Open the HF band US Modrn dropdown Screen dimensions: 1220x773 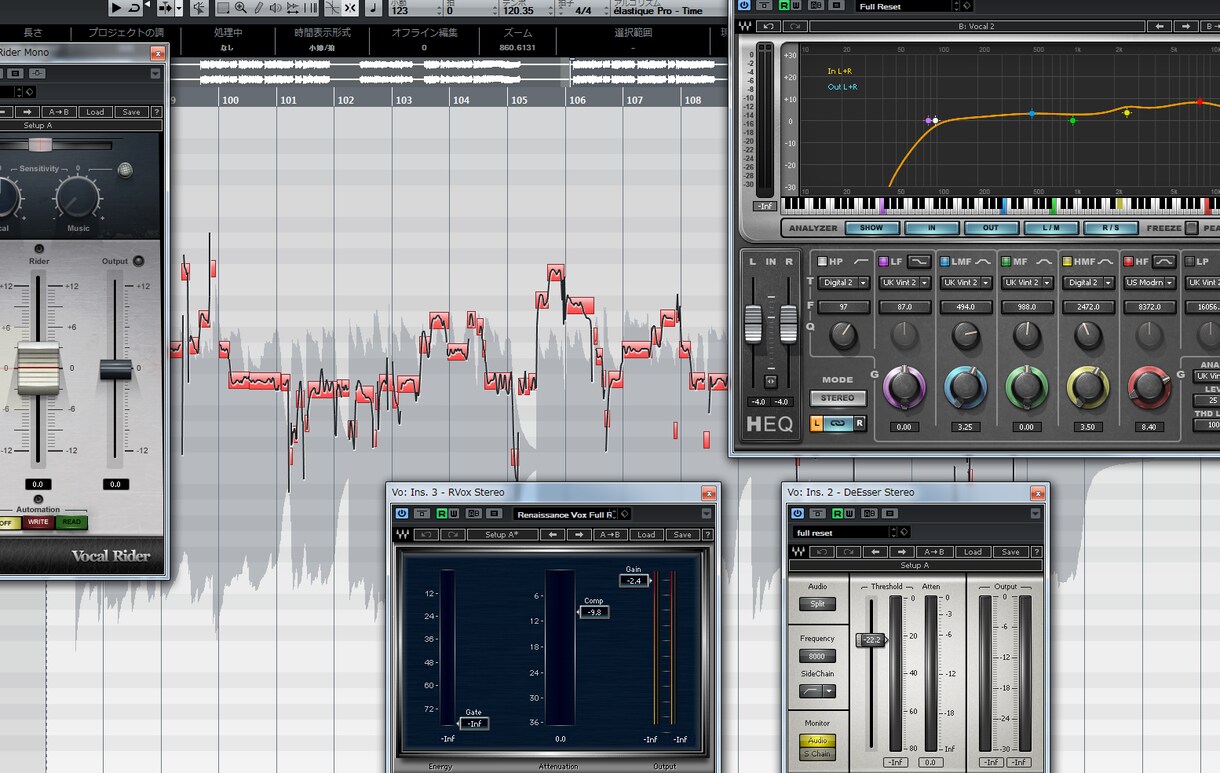(1150, 283)
